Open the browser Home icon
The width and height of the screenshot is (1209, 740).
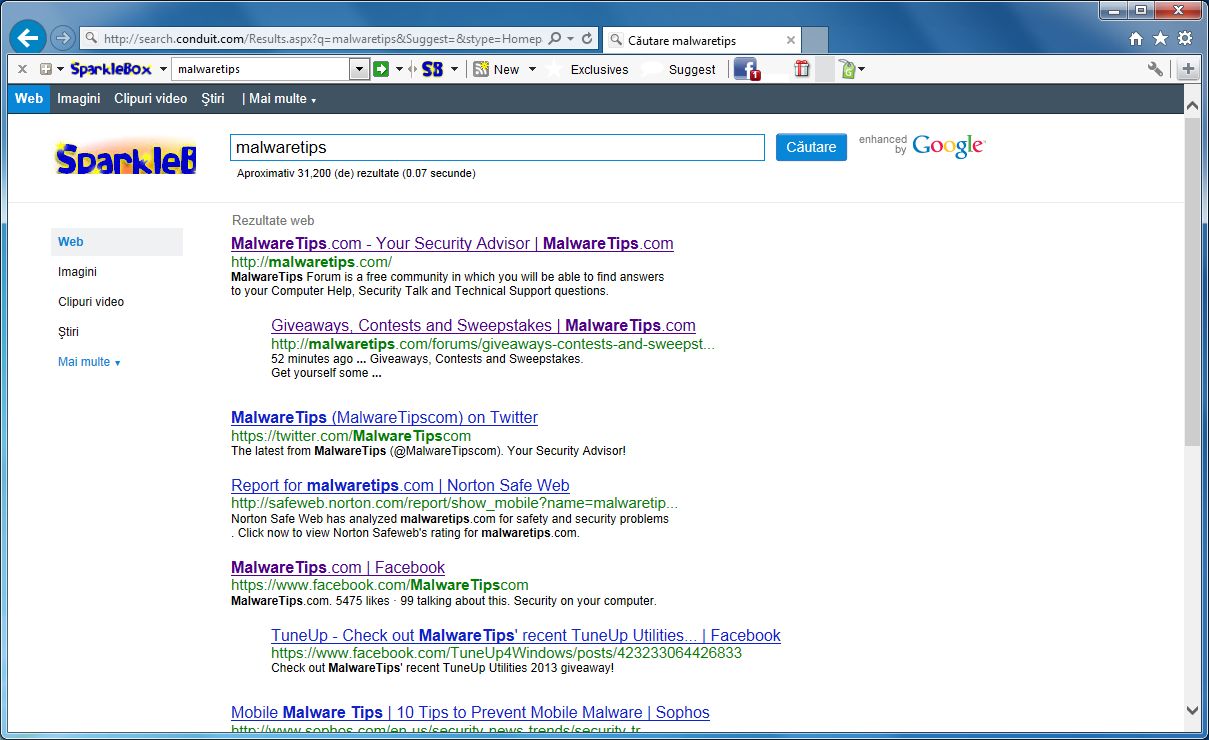(1136, 39)
